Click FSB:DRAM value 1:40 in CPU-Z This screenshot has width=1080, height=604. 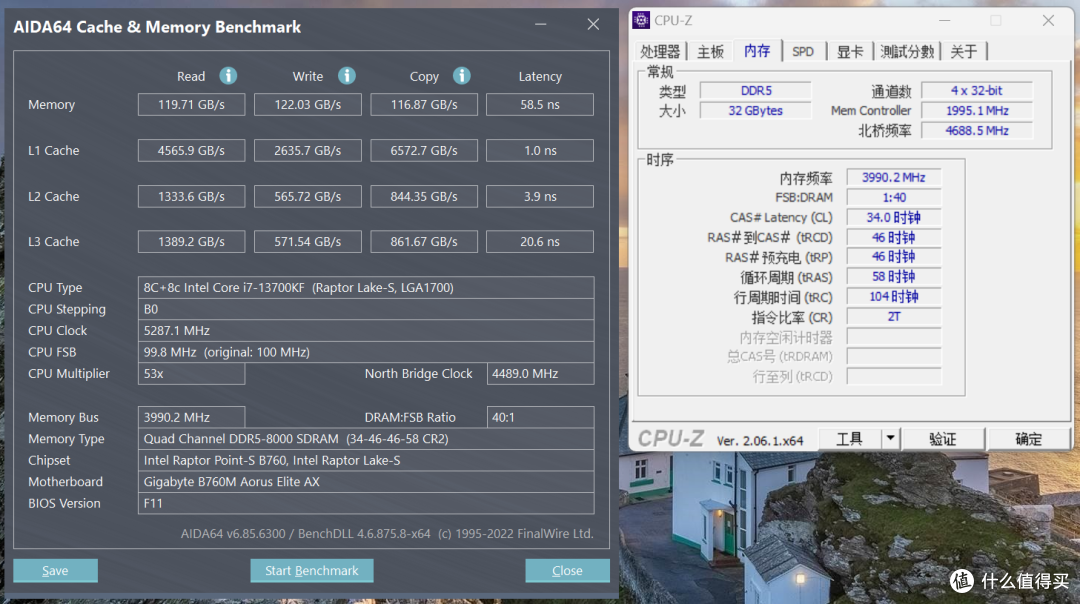[893, 198]
